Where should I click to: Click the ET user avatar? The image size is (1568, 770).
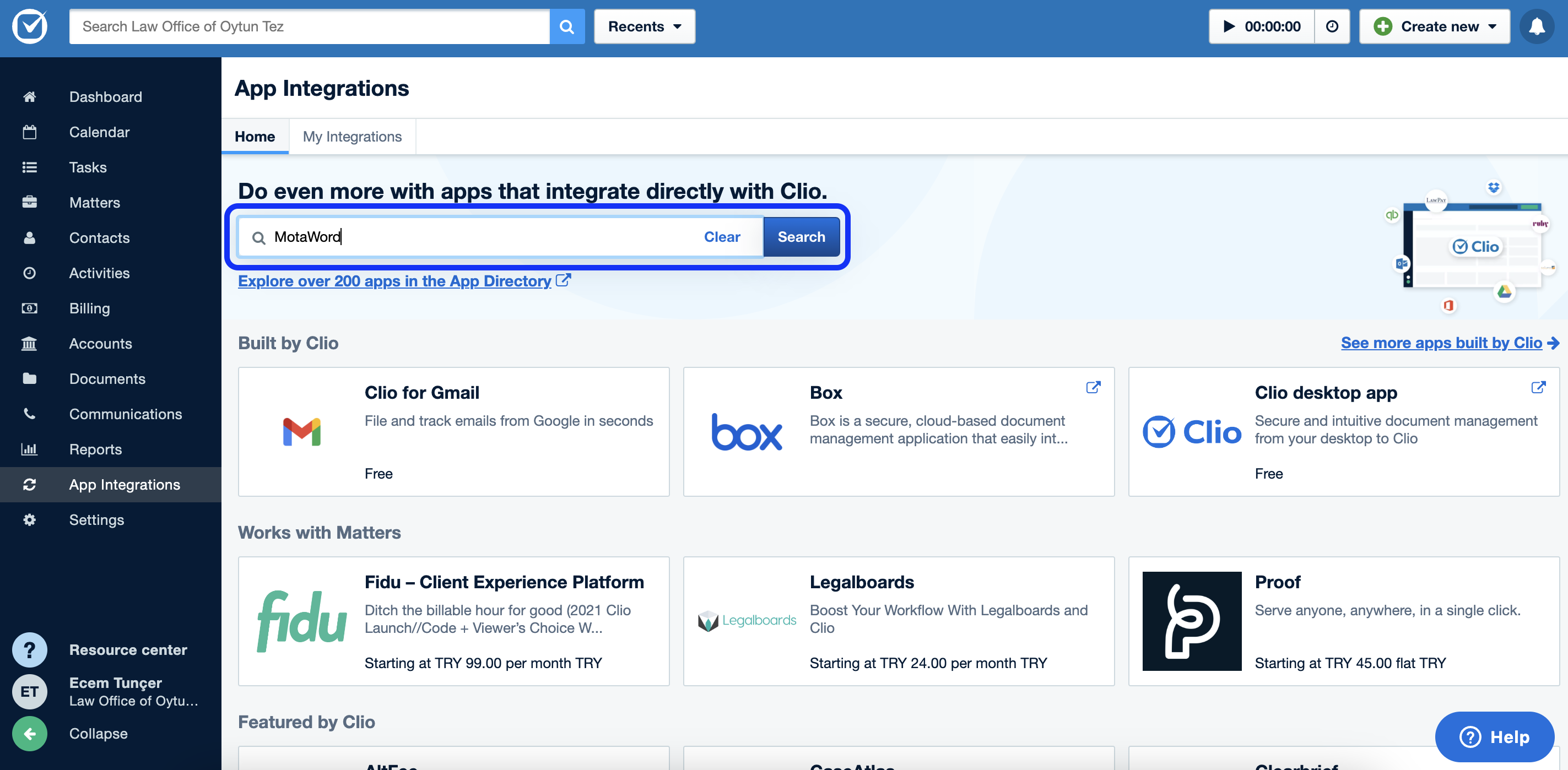click(x=29, y=691)
